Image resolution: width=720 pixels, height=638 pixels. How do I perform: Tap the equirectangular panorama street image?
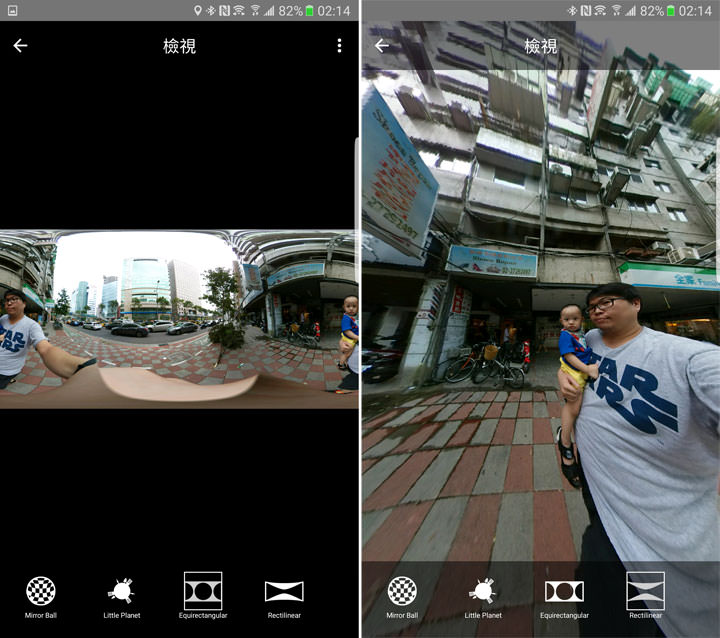[179, 318]
